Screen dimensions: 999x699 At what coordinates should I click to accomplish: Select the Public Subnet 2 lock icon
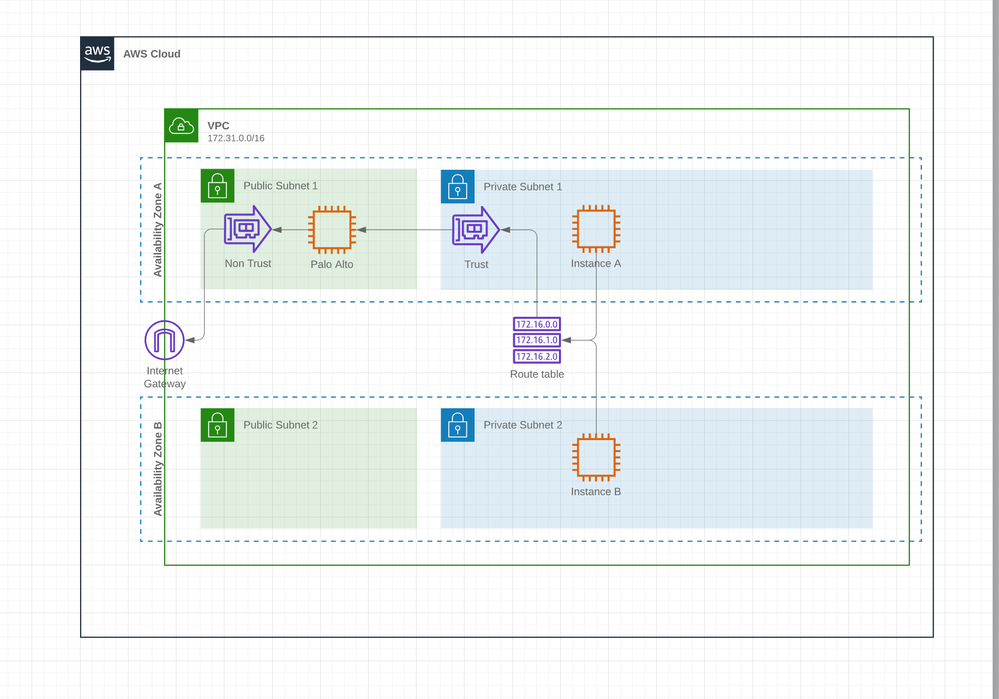click(217, 425)
